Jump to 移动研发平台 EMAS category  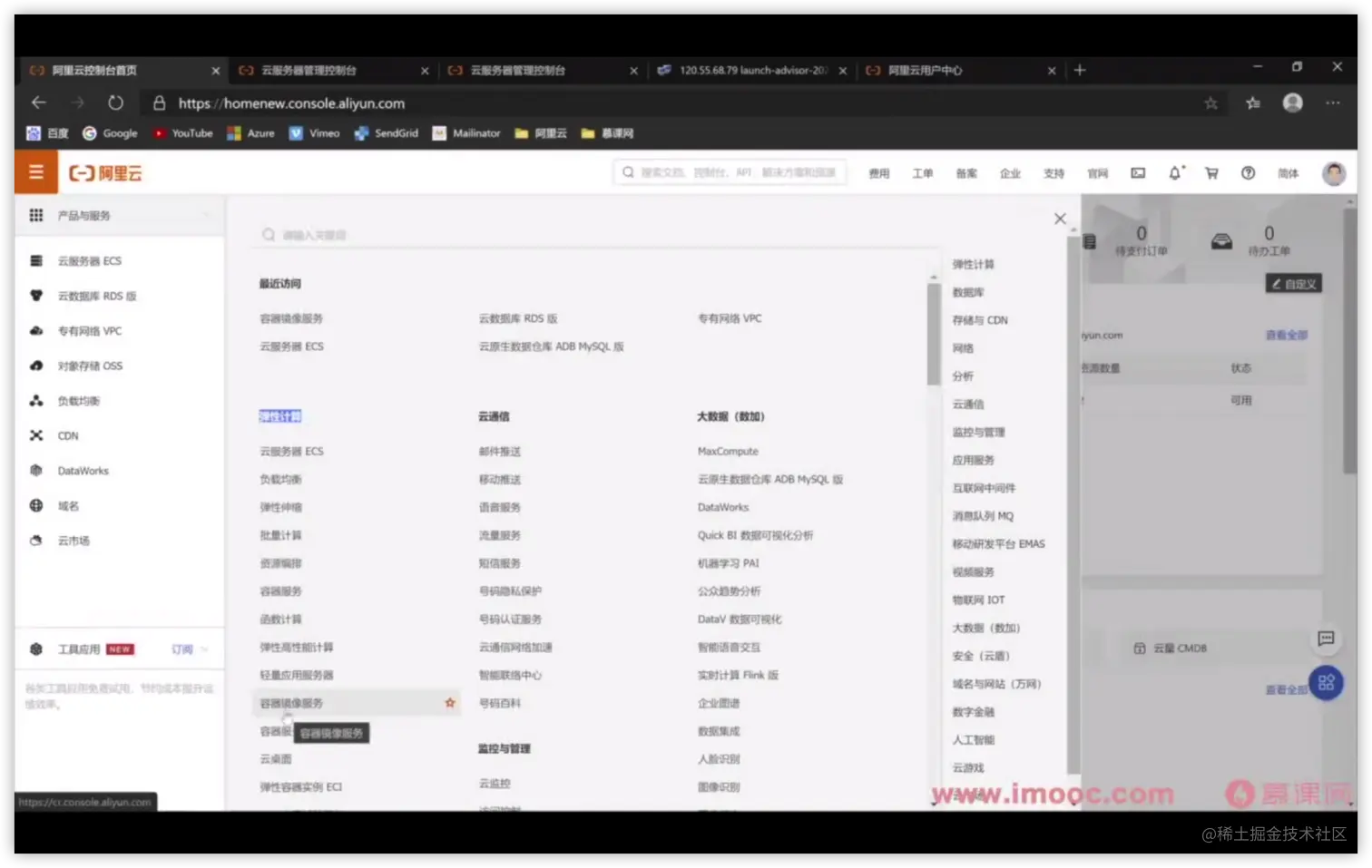(998, 544)
